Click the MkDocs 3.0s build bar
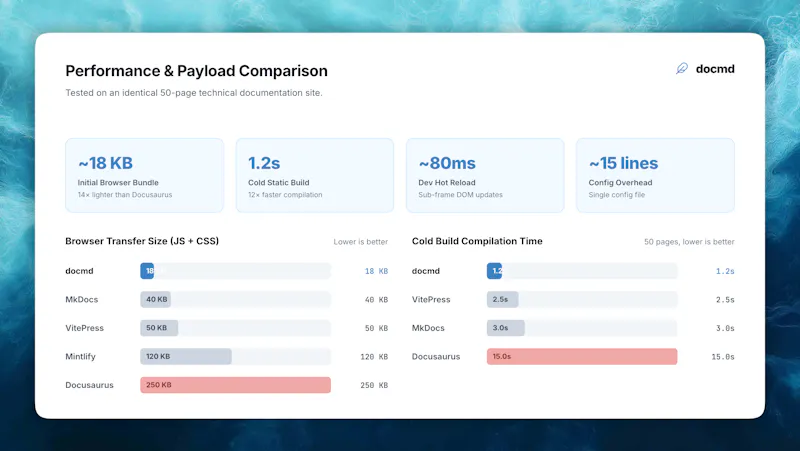The width and height of the screenshot is (800, 451). tap(506, 328)
